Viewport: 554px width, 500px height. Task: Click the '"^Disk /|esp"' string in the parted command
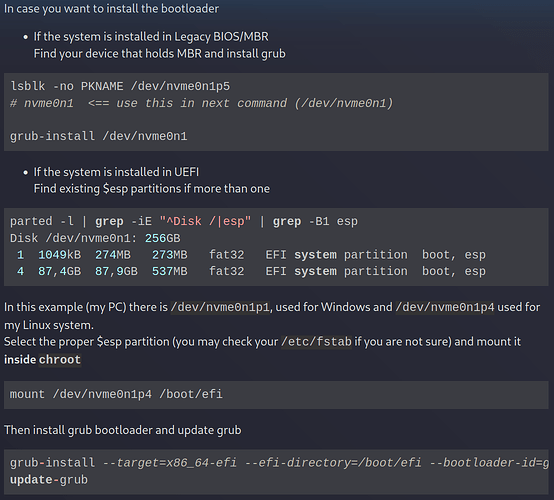click(x=205, y=222)
